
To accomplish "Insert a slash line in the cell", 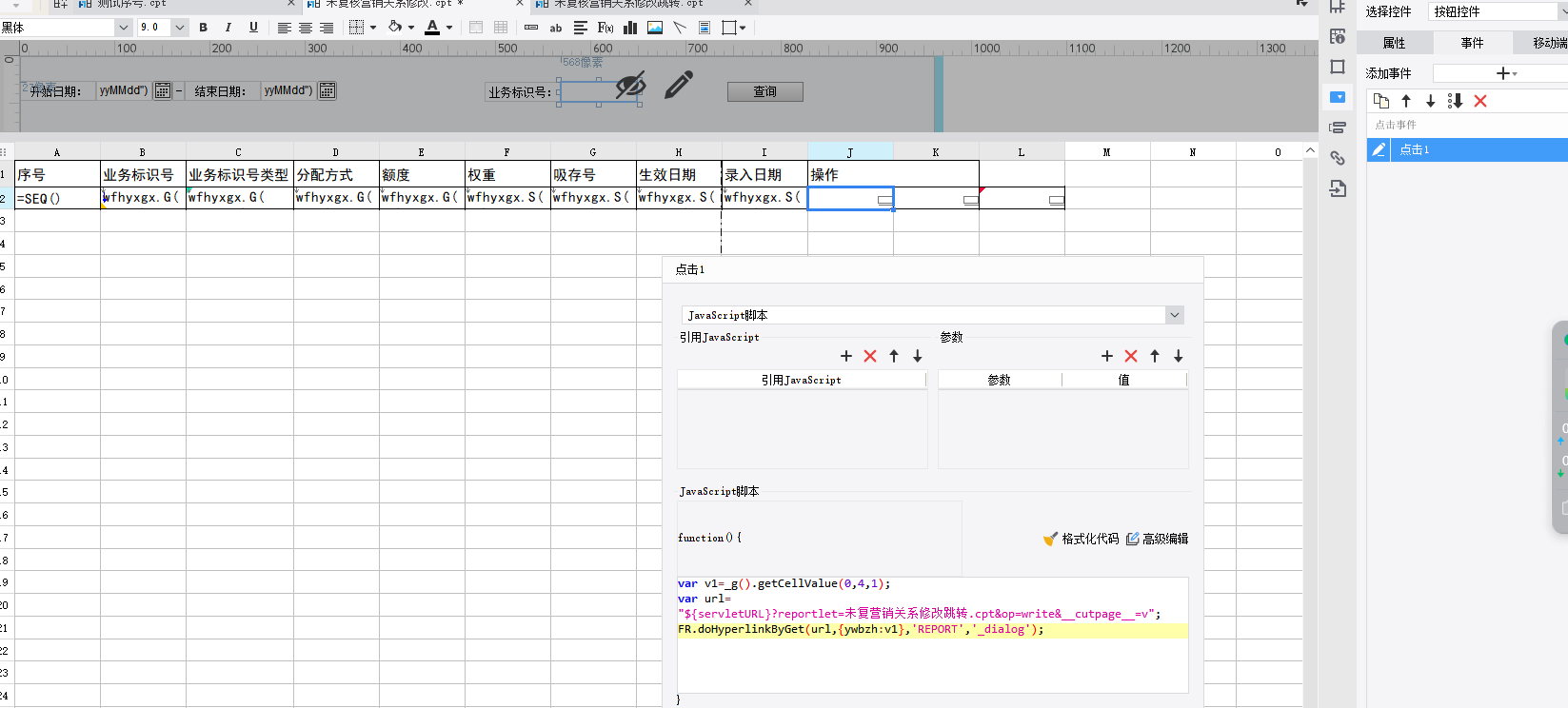I will 680,28.
